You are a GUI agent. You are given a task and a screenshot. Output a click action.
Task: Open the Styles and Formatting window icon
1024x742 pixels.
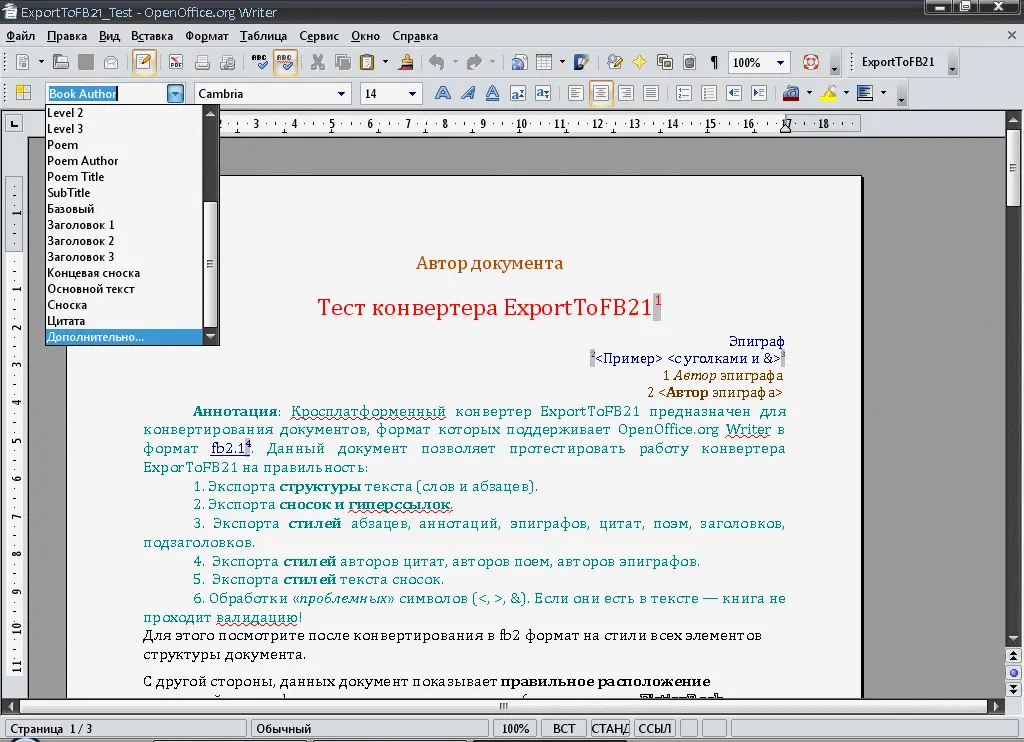click(x=24, y=93)
